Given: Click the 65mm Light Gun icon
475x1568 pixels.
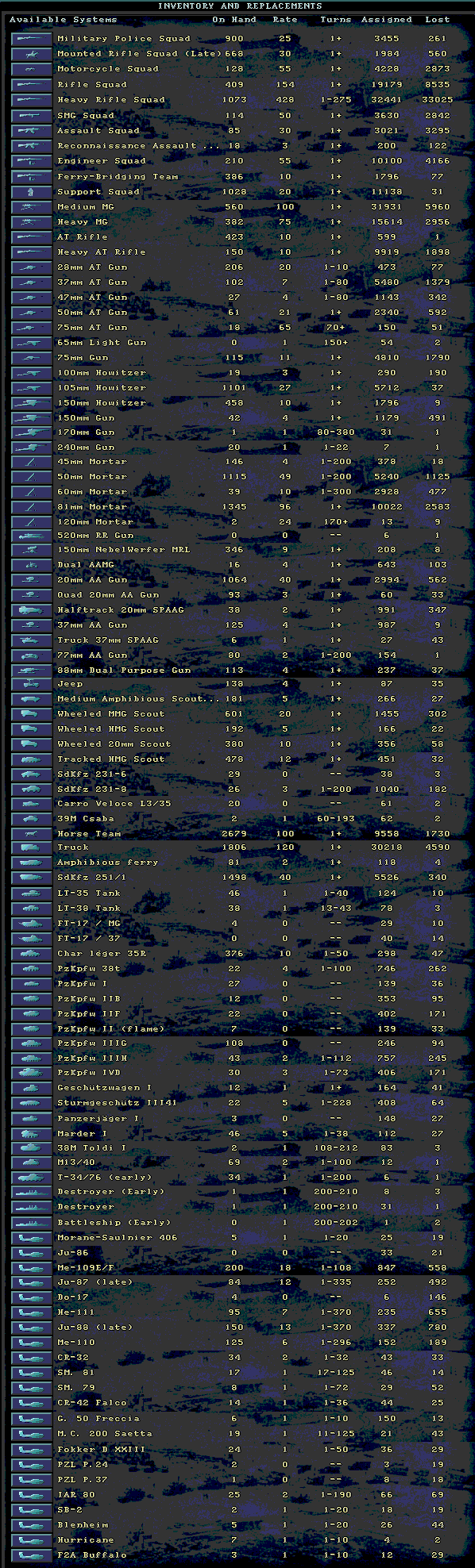Looking at the screenshot, I should (x=32, y=342).
